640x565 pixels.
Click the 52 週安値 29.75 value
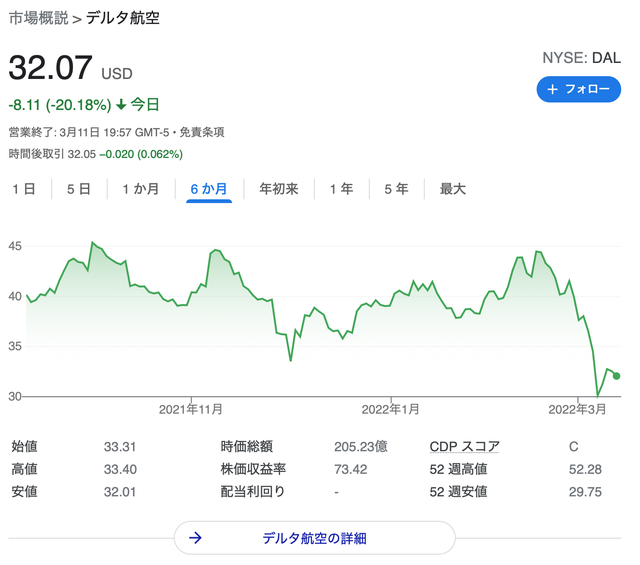coord(585,492)
